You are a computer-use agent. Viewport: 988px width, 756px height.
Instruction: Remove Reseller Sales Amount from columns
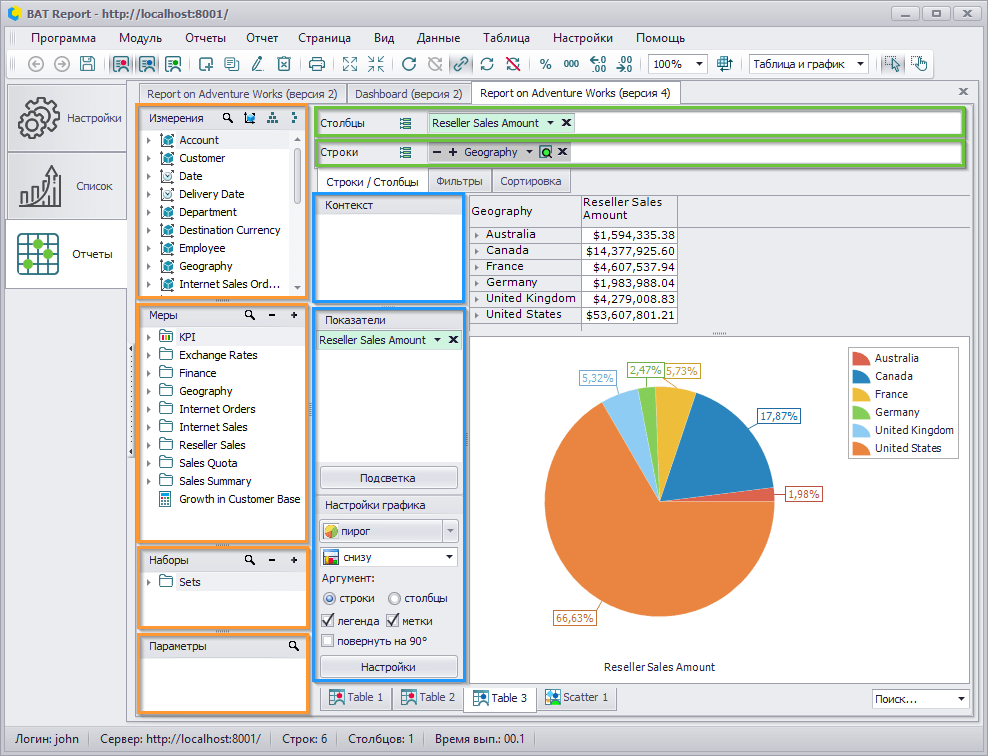coord(566,123)
